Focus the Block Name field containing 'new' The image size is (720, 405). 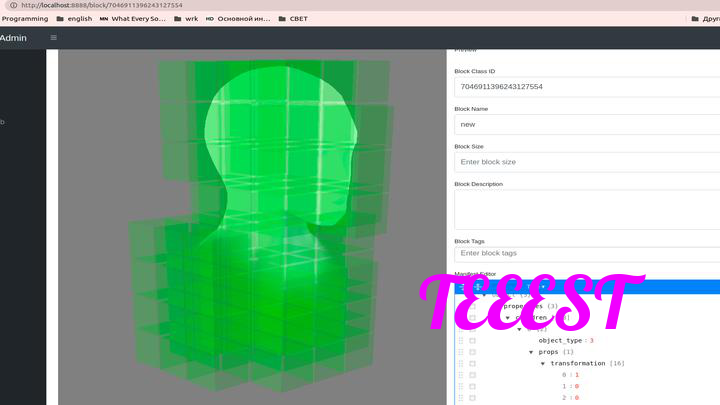(x=587, y=124)
